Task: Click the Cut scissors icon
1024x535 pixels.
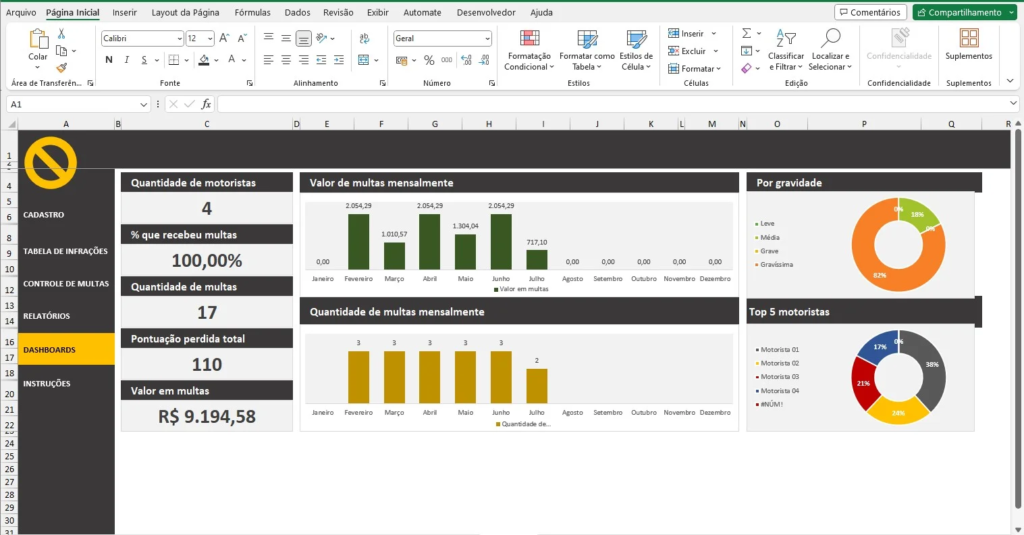Action: [x=61, y=34]
